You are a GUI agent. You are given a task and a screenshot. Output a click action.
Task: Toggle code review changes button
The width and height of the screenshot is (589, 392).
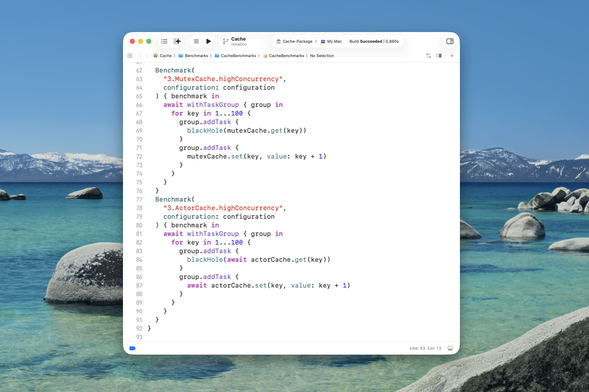(428, 56)
